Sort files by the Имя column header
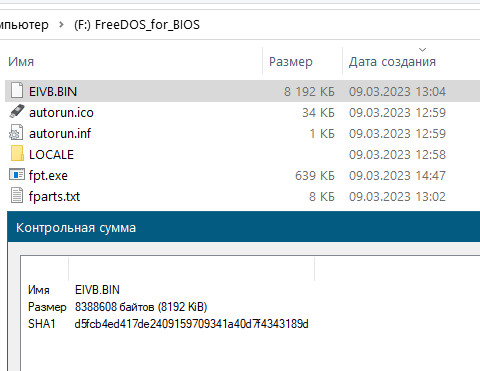The width and height of the screenshot is (480, 371). pyautogui.click(x=21, y=62)
